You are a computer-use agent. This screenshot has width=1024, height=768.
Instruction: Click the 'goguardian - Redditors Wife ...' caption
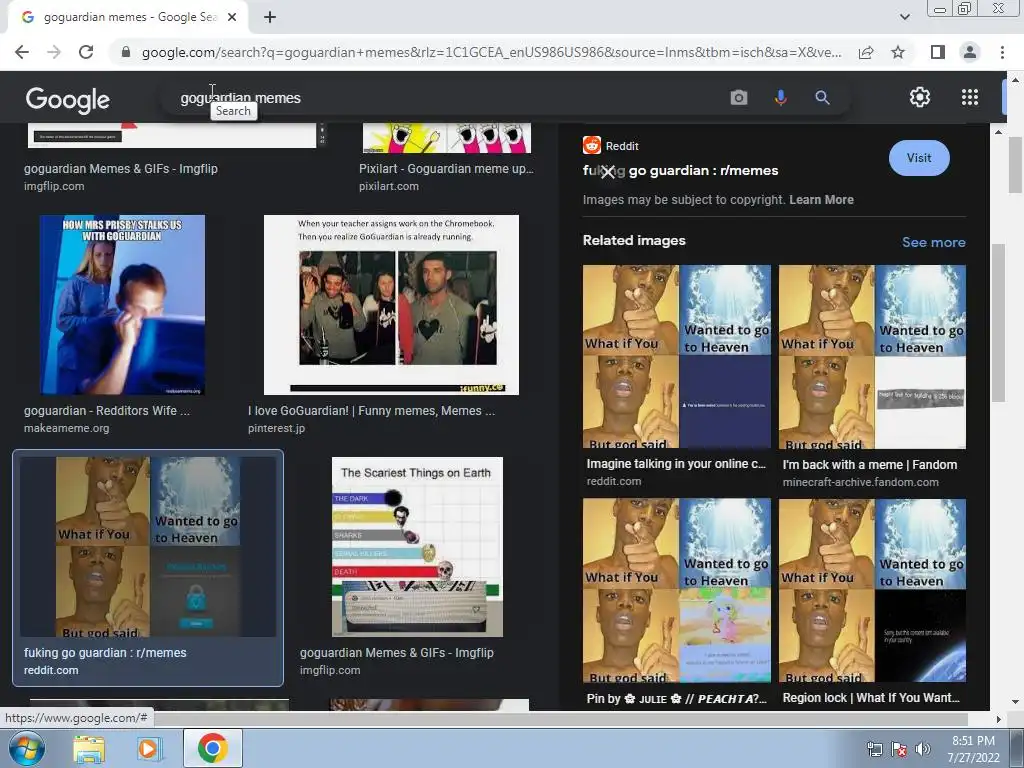point(107,411)
